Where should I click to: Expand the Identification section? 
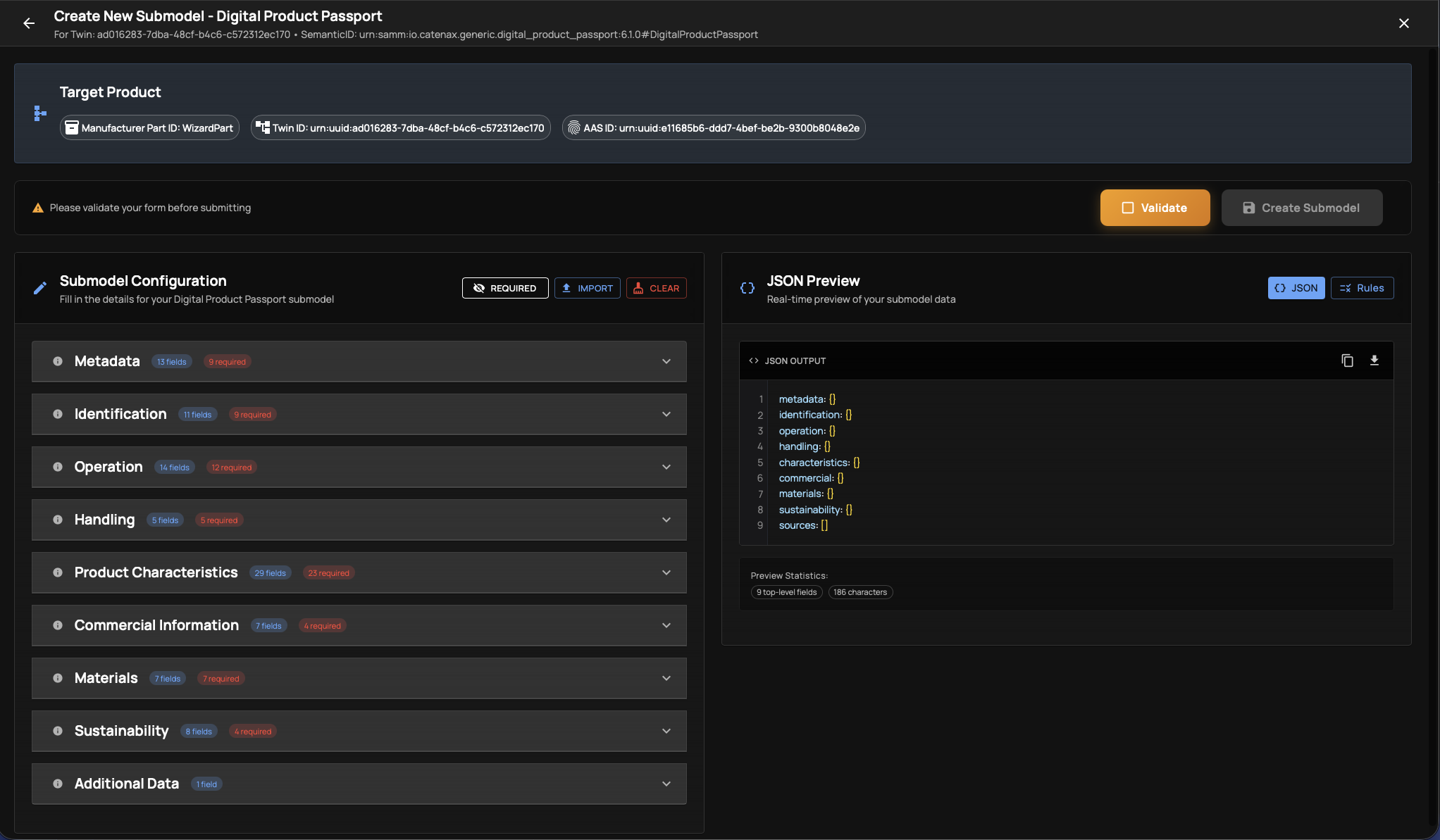tap(666, 414)
